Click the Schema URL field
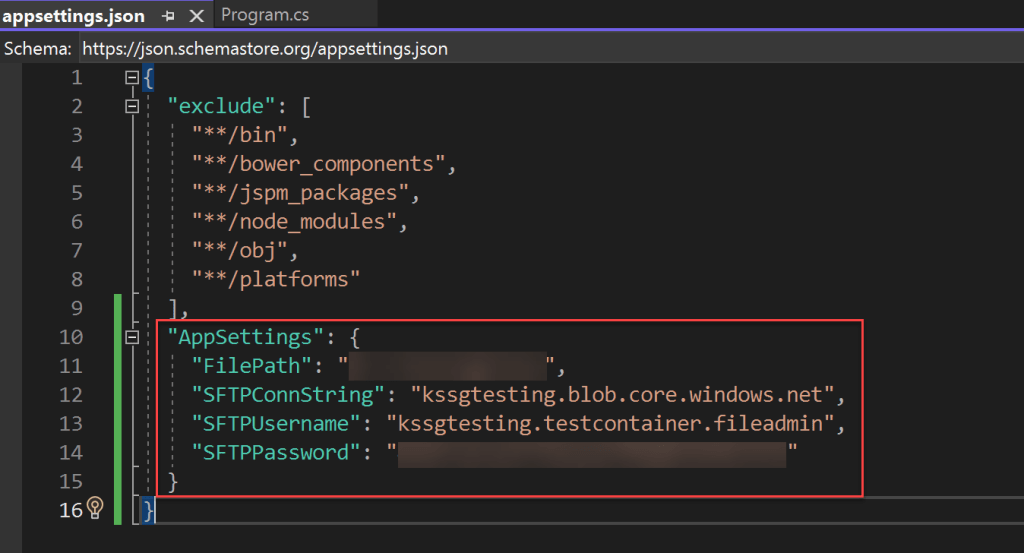This screenshot has width=1024, height=553. click(x=265, y=48)
